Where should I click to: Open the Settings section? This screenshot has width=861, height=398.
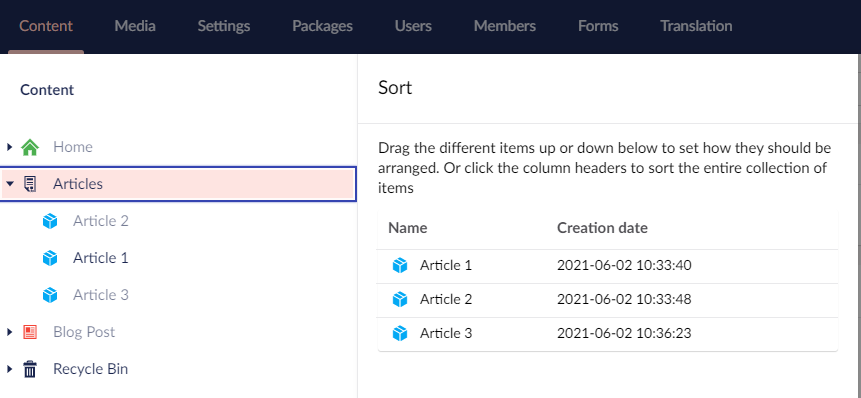pyautogui.click(x=224, y=26)
